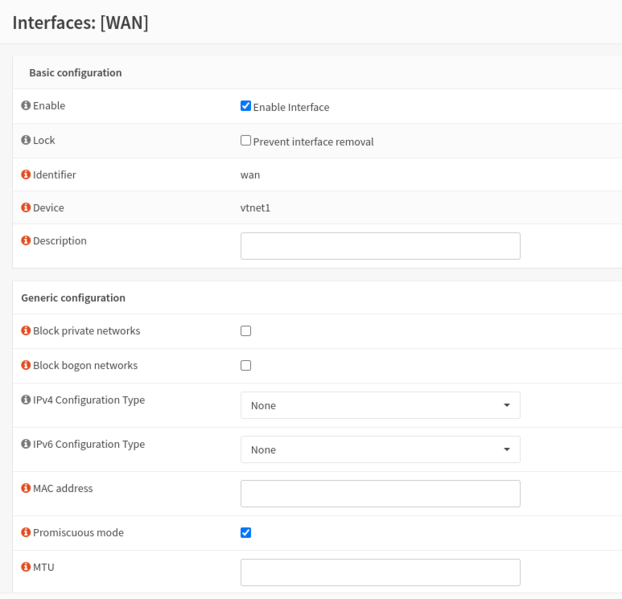Click the Device help info icon

[26, 208]
